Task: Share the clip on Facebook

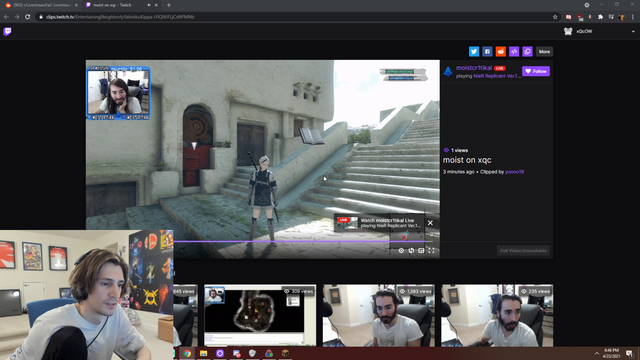Action: tap(487, 51)
